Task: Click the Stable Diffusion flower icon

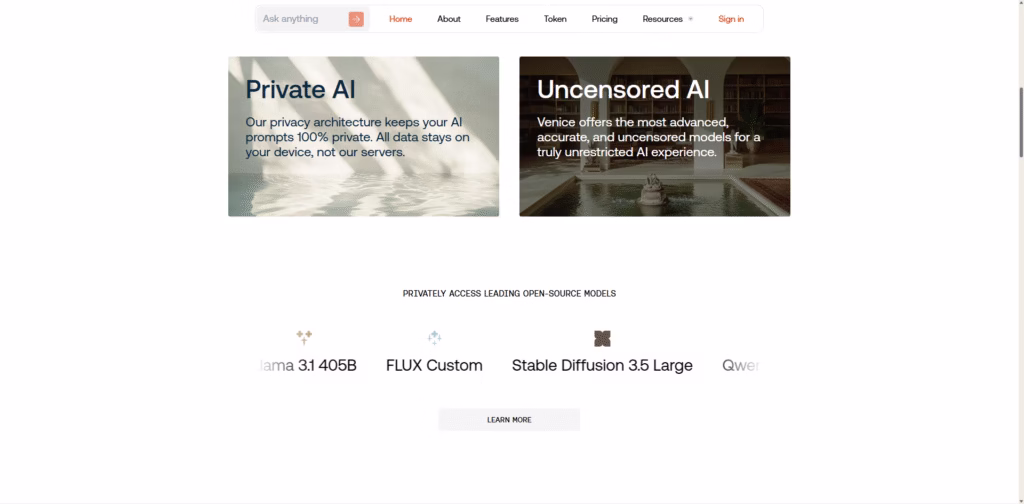Action: coord(602,338)
